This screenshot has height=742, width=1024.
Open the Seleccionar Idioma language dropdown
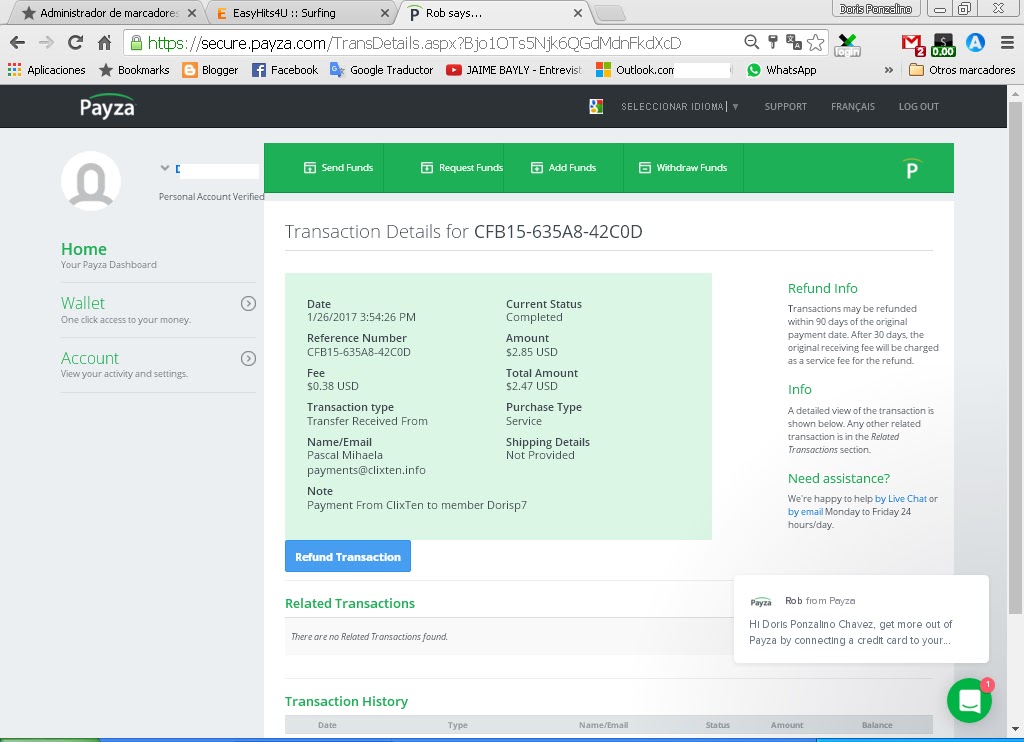[x=679, y=106]
